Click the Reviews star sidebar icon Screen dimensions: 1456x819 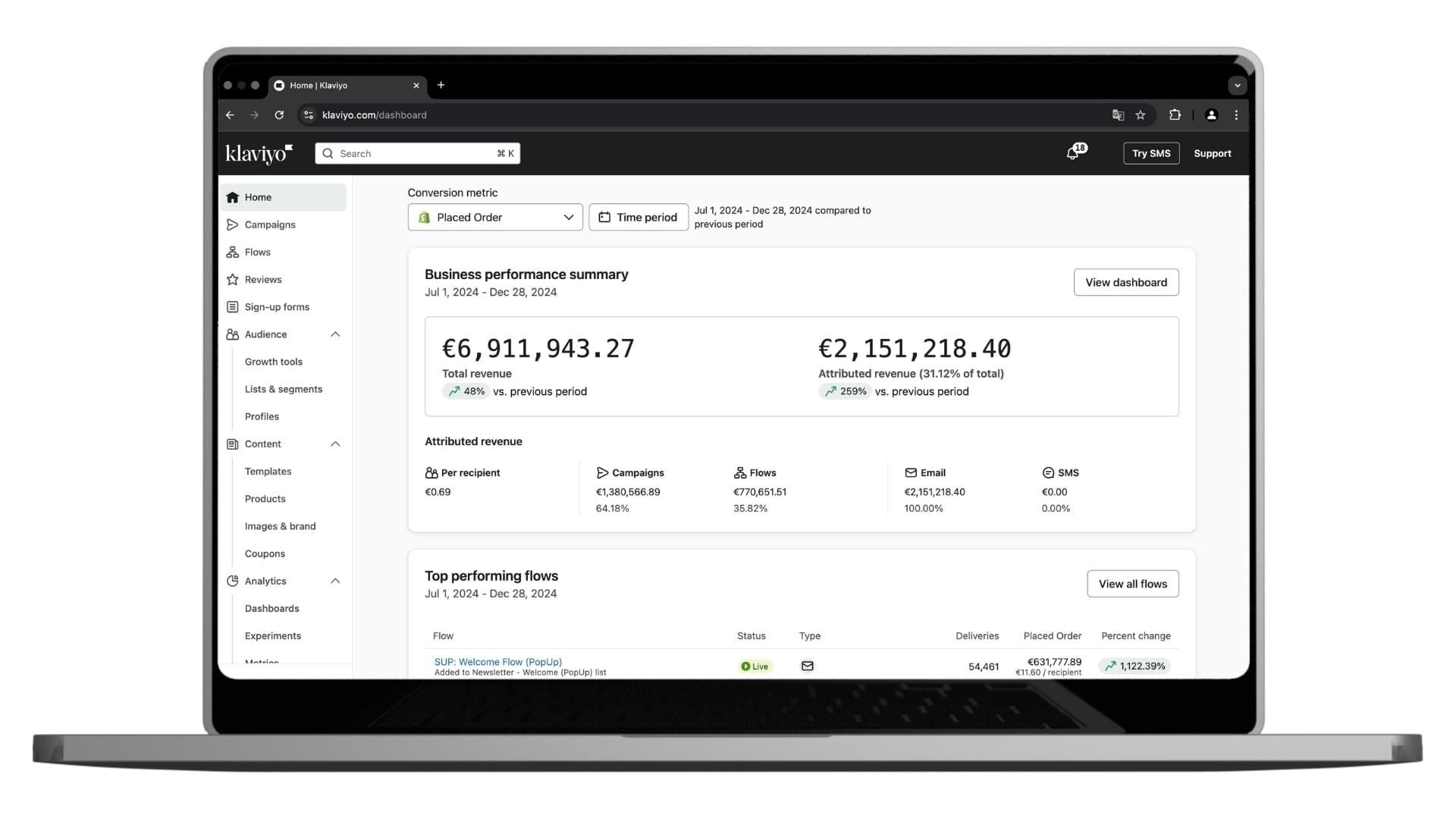pyautogui.click(x=233, y=280)
